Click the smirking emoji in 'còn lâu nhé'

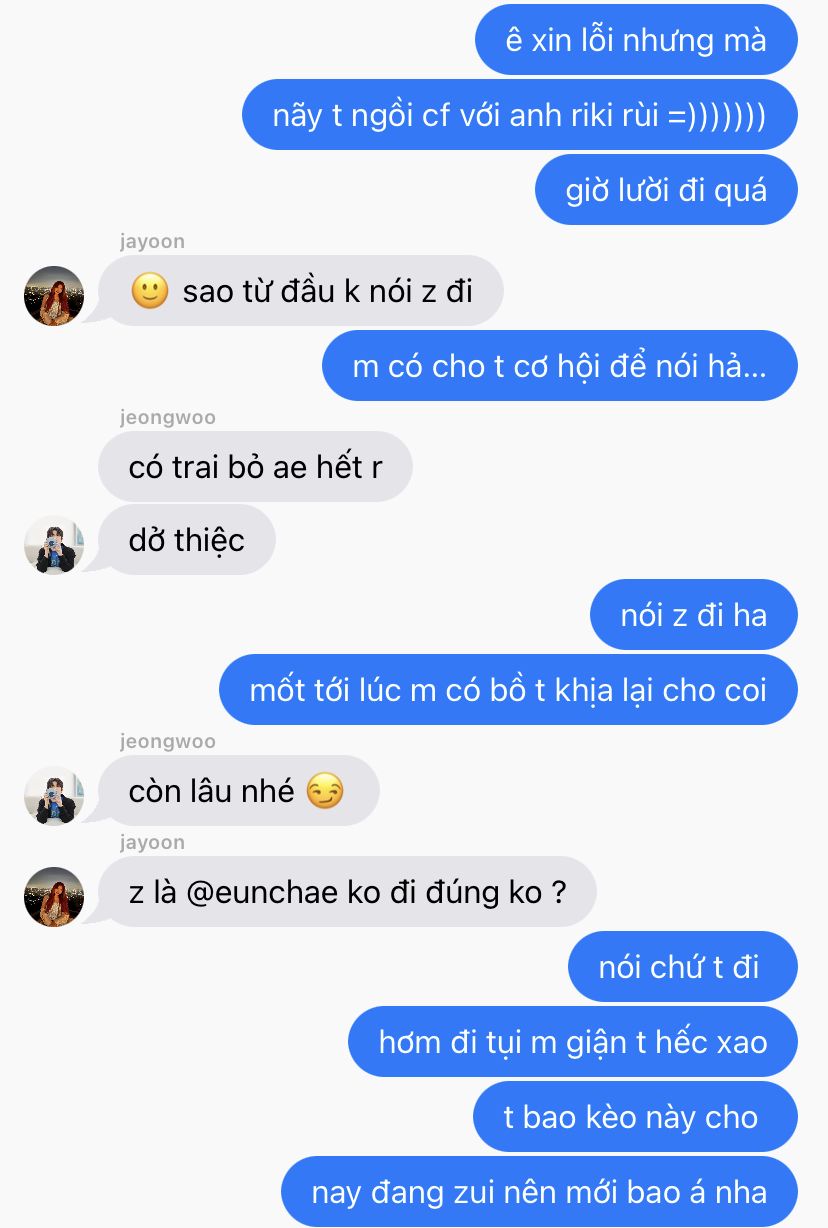(x=324, y=791)
